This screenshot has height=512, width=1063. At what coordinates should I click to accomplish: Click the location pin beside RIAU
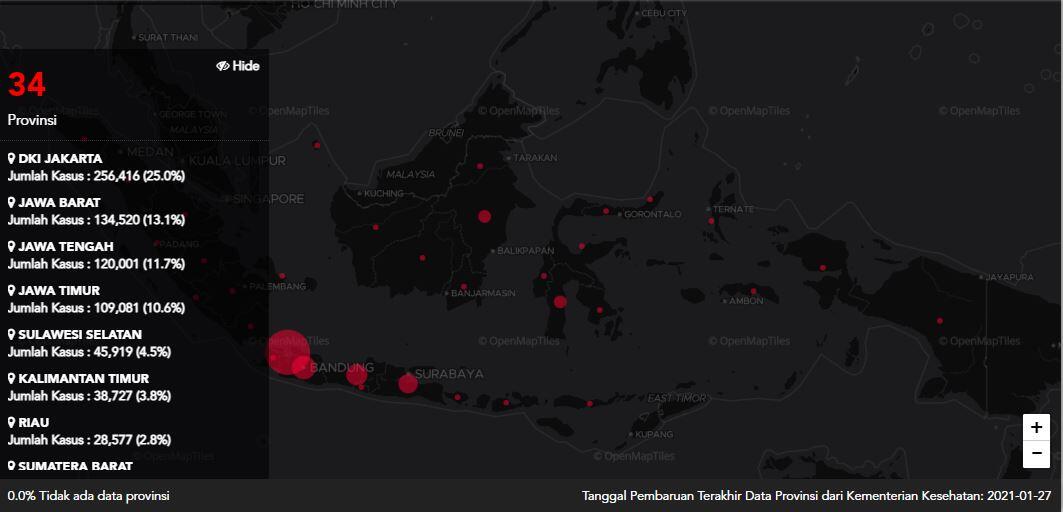tap(12, 423)
